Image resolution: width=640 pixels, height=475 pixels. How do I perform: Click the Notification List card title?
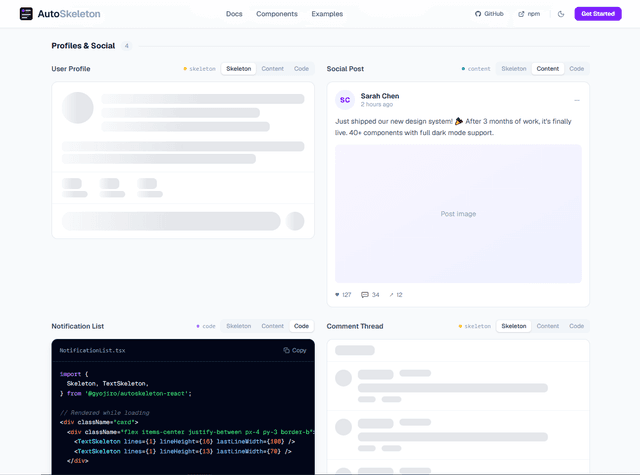tap(78, 326)
